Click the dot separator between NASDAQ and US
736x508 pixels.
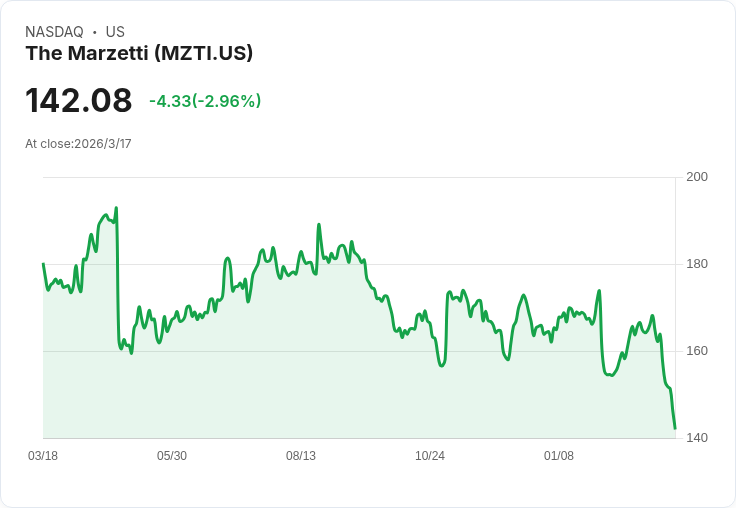(95, 32)
